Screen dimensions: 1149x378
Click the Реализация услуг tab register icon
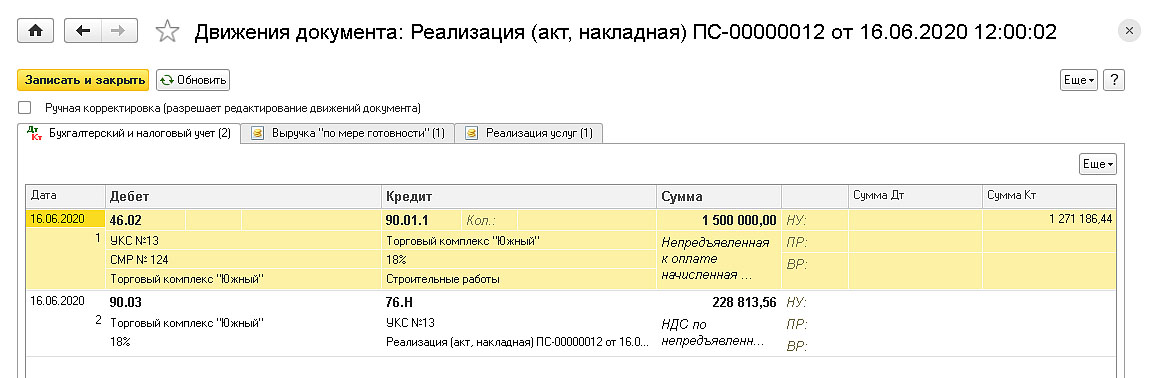point(471,133)
